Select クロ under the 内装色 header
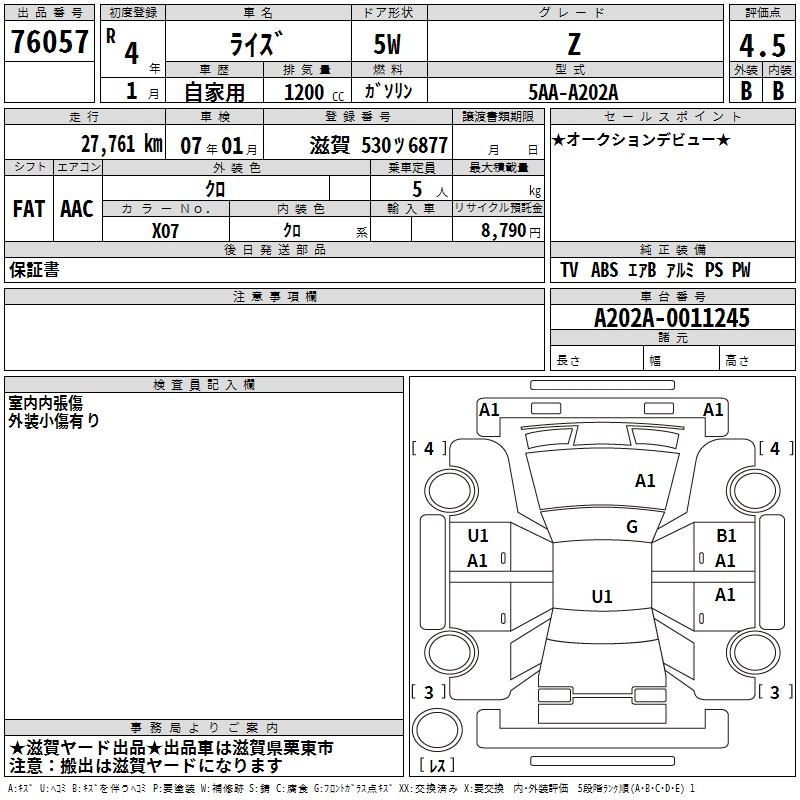The height and width of the screenshot is (800, 800). click(292, 231)
